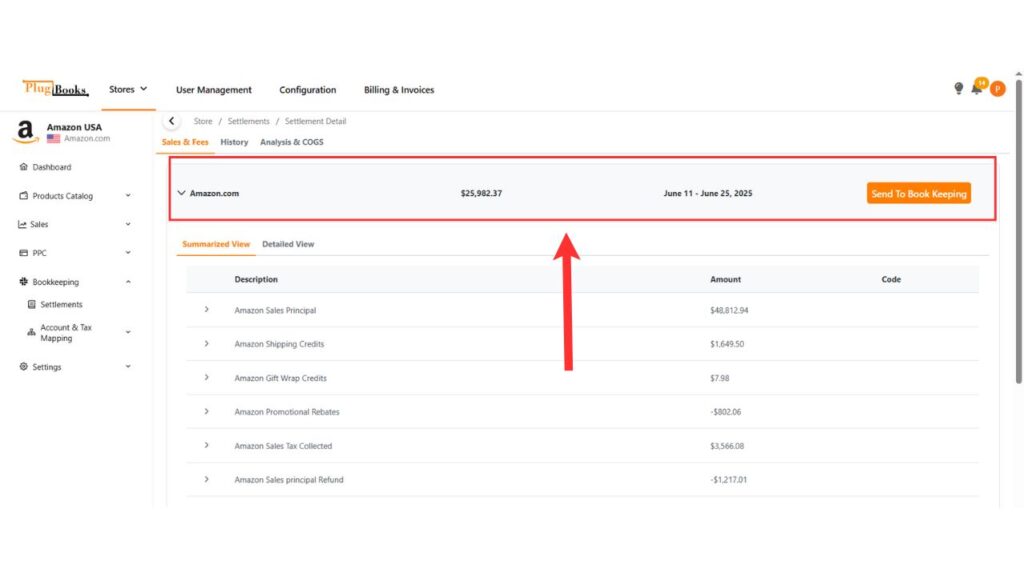Image resolution: width=1024 pixels, height=576 pixels.
Task: Click the Amazon USA store name
Action: [x=74, y=127]
